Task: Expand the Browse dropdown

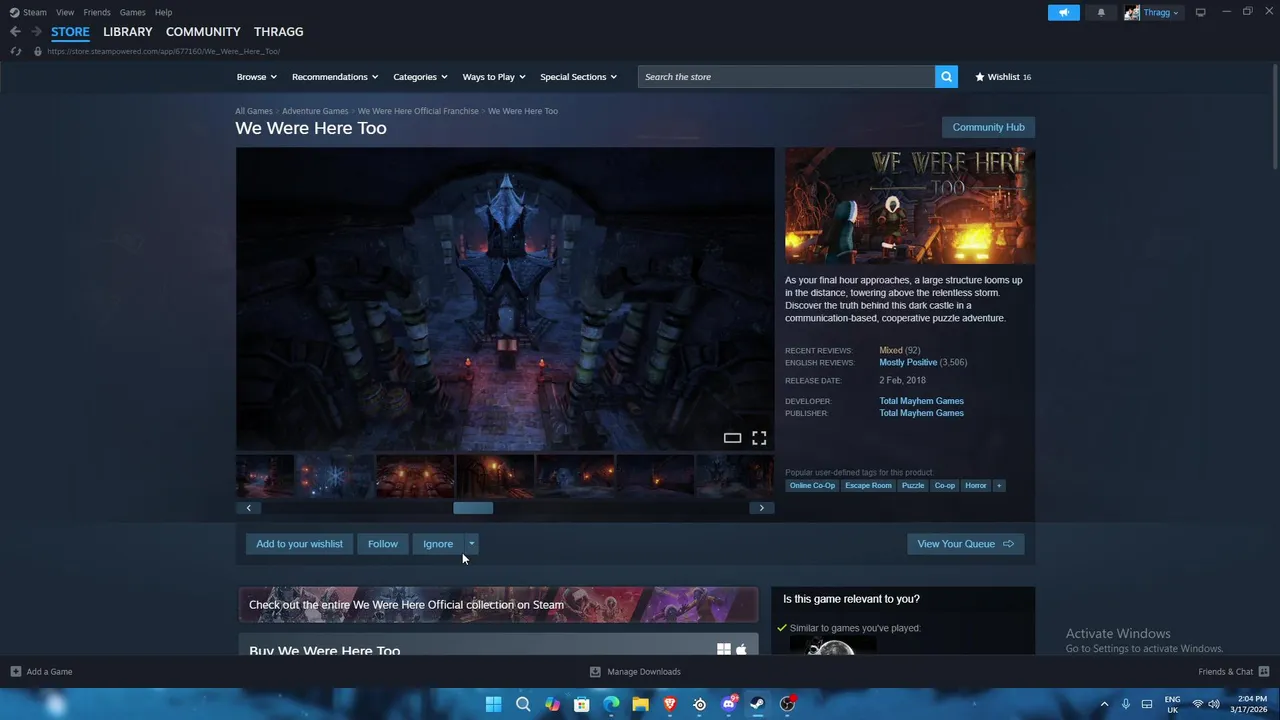Action: (x=256, y=77)
